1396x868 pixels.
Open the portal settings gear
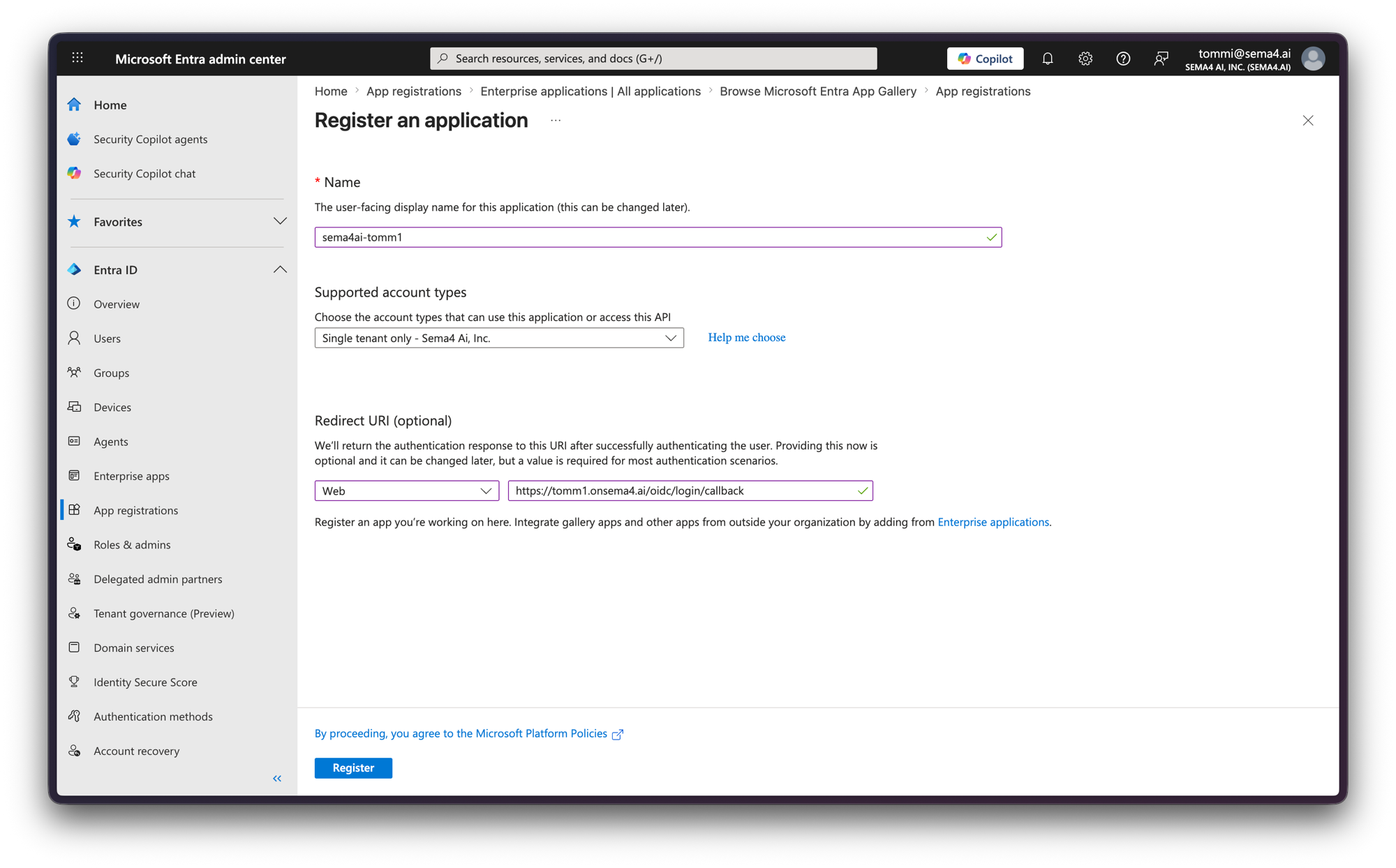[1085, 59]
